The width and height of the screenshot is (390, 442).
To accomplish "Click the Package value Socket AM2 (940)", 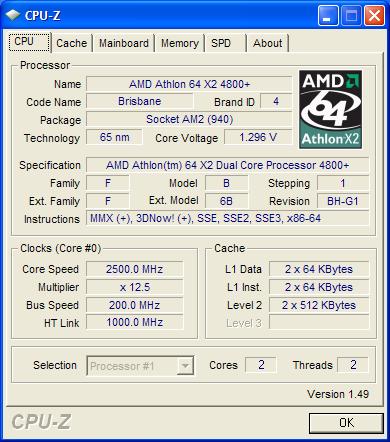I will coord(189,119).
